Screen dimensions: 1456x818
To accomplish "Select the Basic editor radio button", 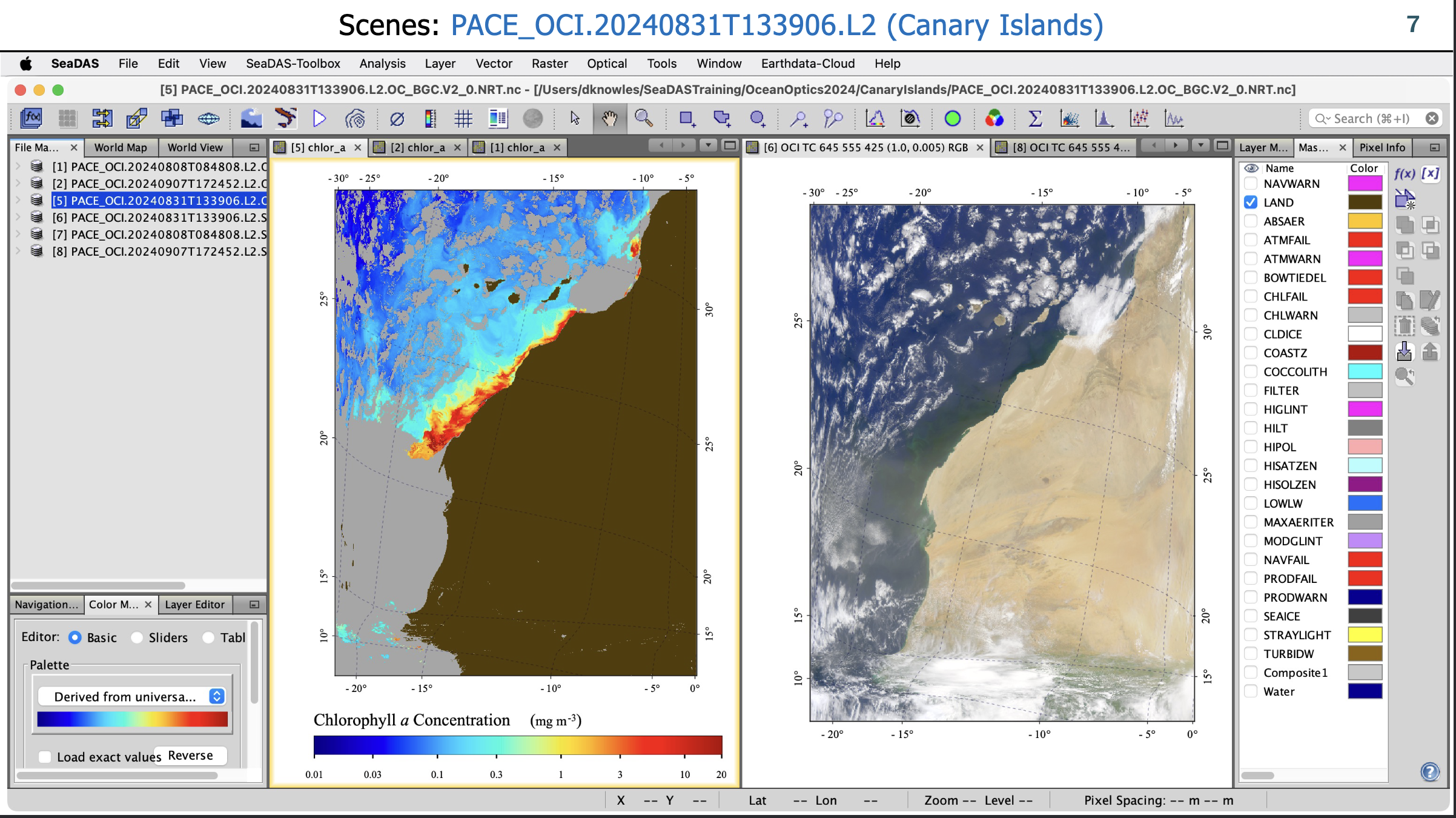I will click(x=75, y=637).
